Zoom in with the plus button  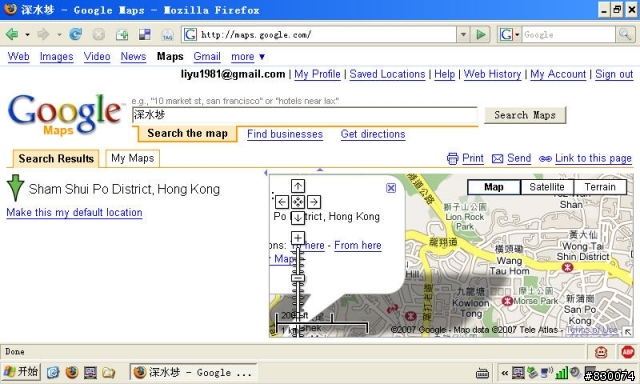(298, 238)
